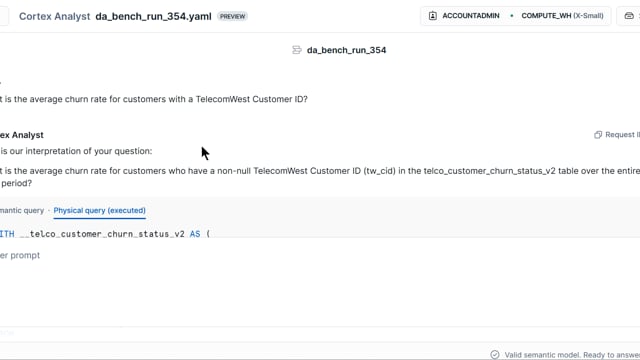
Task: Click the PREVIEW badge
Action: coord(232,16)
